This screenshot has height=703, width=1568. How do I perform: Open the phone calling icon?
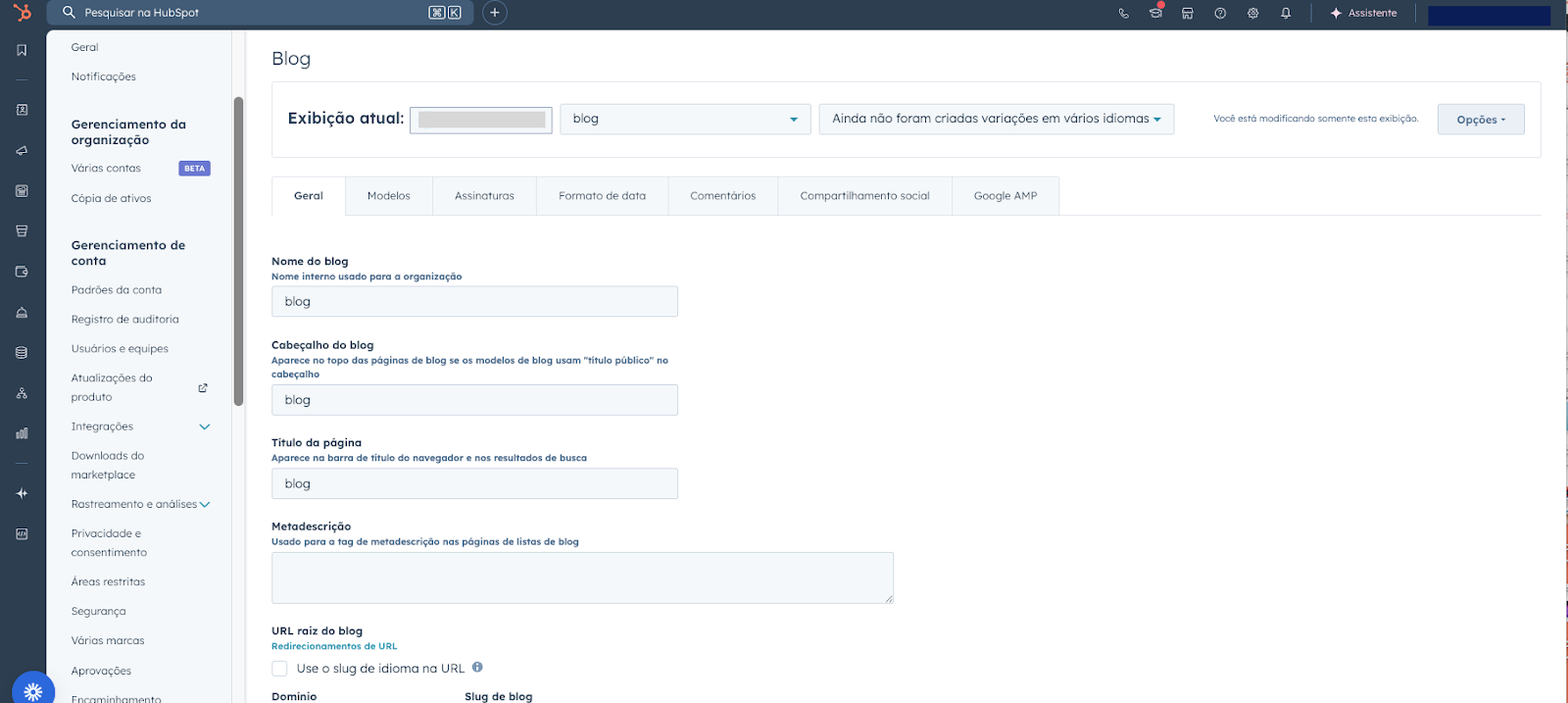click(x=1123, y=14)
